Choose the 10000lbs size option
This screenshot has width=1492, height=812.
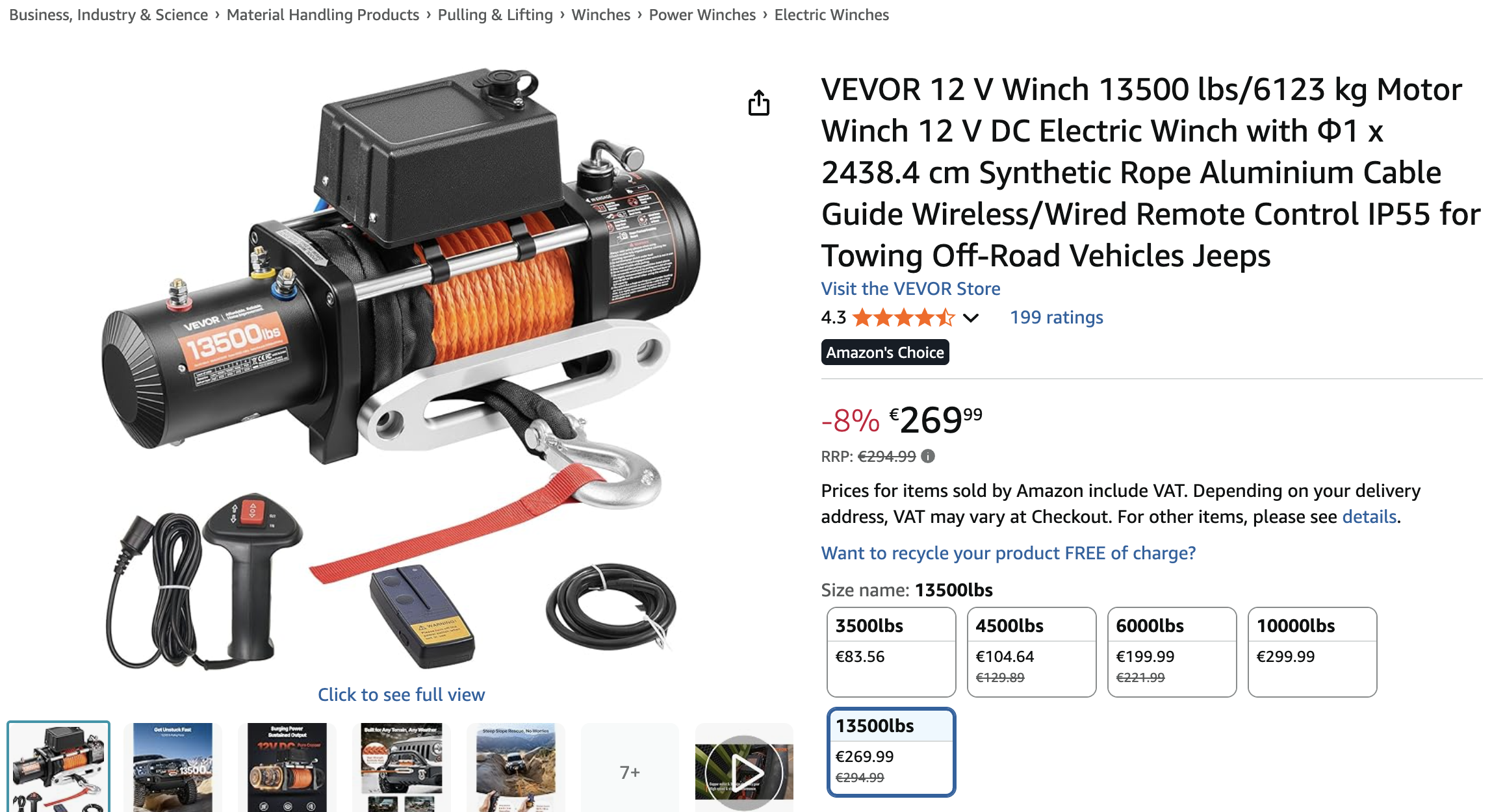click(1312, 652)
